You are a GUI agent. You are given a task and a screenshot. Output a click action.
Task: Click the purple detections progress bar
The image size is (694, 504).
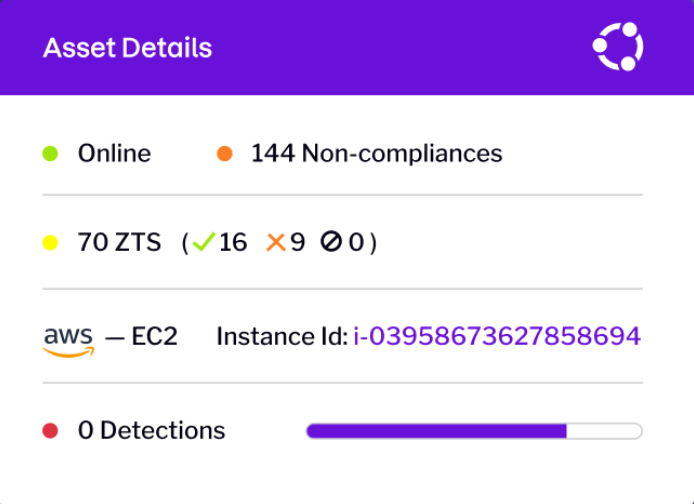(474, 431)
